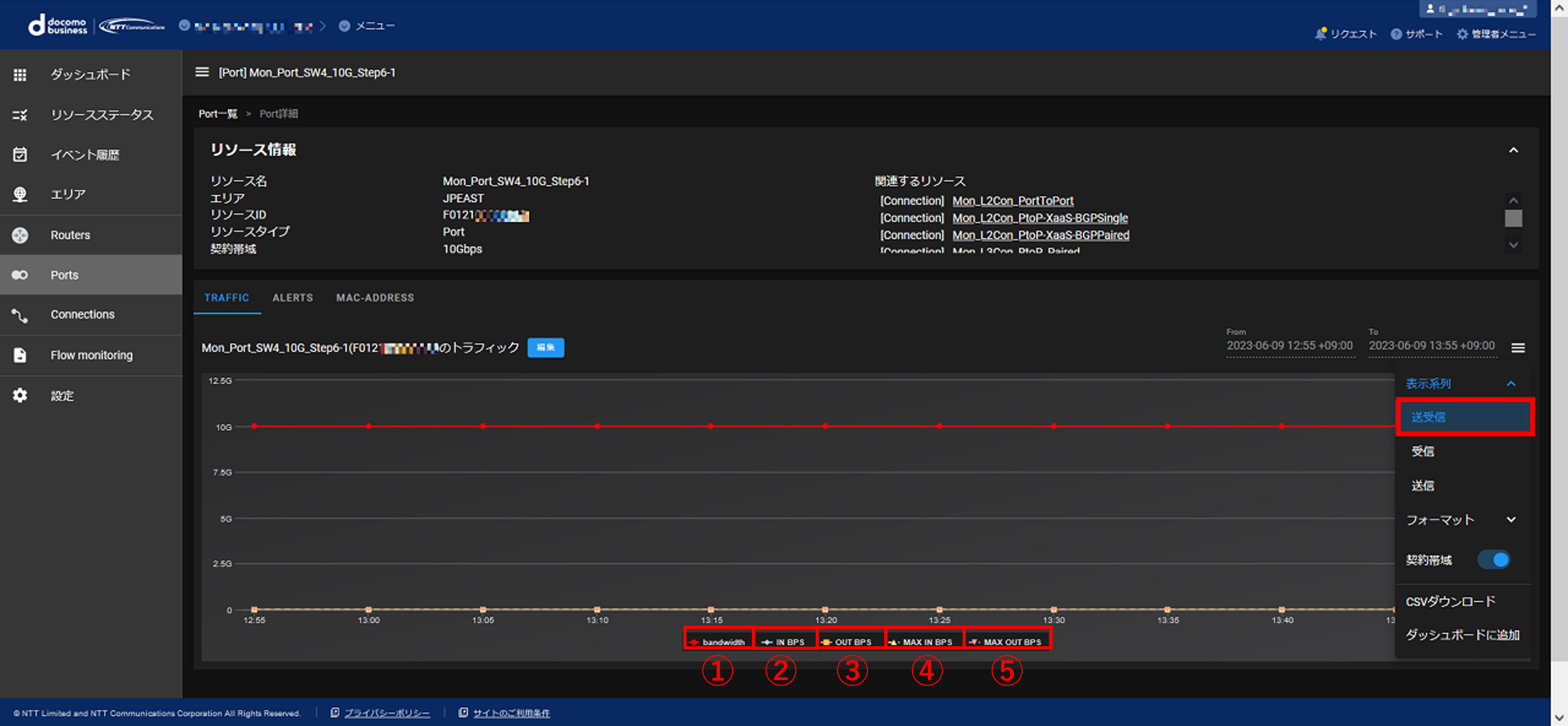
Task: Click the request bell icon in the header
Action: (1319, 34)
